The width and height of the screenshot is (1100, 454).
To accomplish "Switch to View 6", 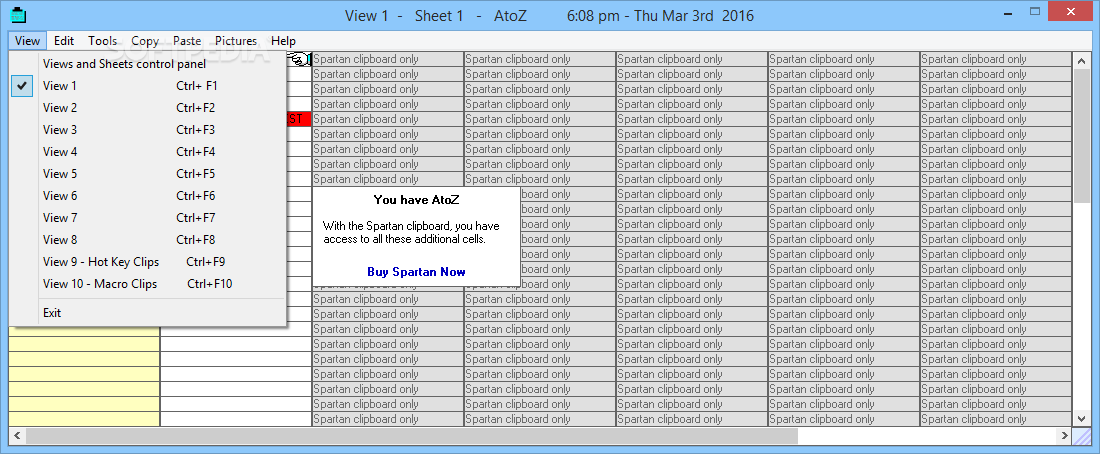I will click(x=148, y=196).
